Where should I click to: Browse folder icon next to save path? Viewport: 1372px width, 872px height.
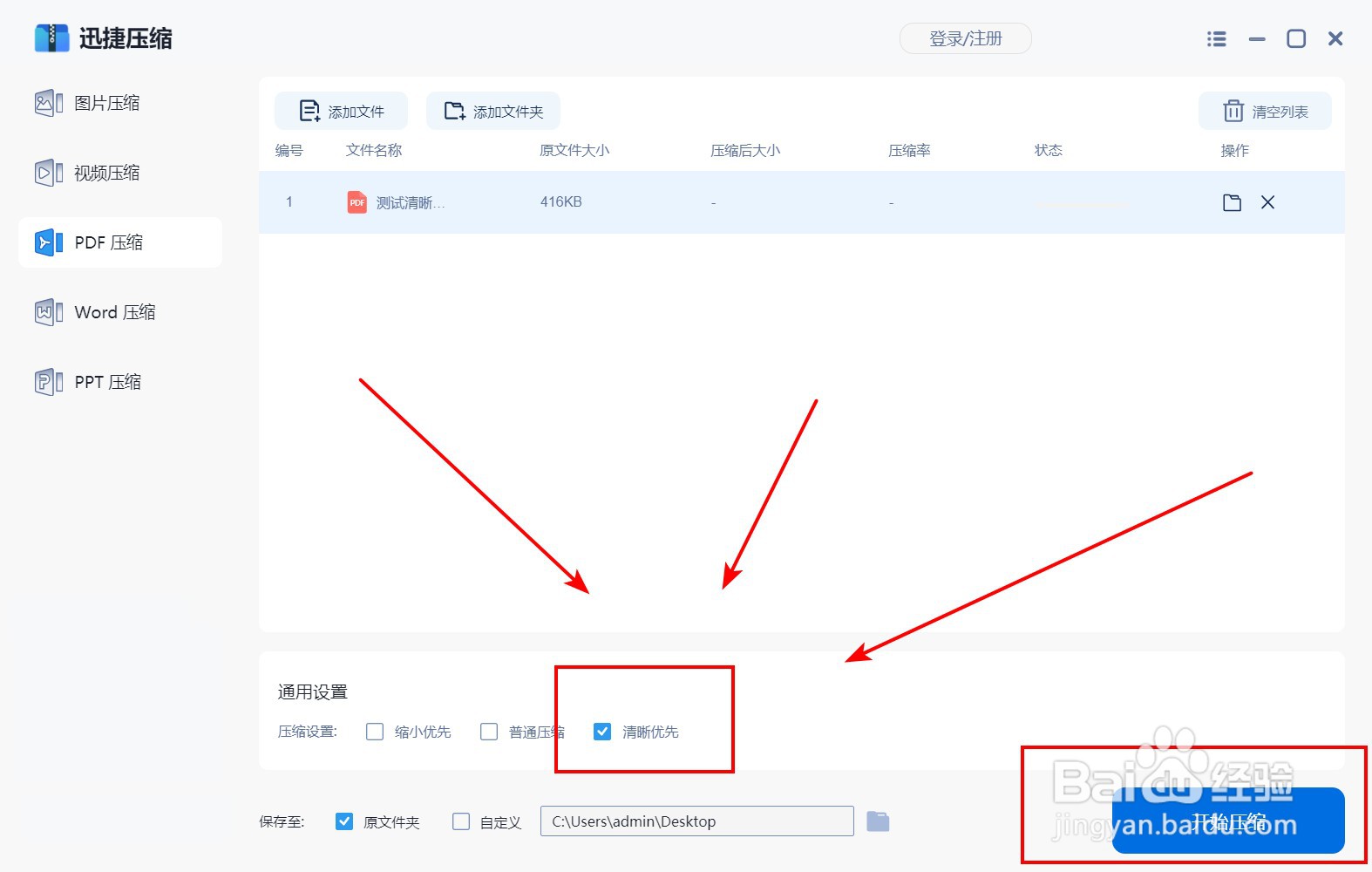tap(878, 821)
